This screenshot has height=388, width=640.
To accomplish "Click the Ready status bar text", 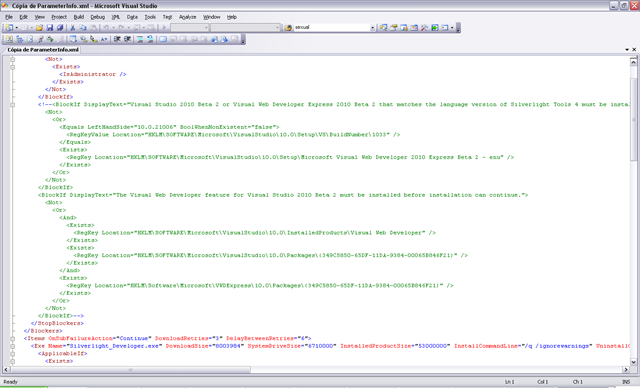I will (x=11, y=382).
